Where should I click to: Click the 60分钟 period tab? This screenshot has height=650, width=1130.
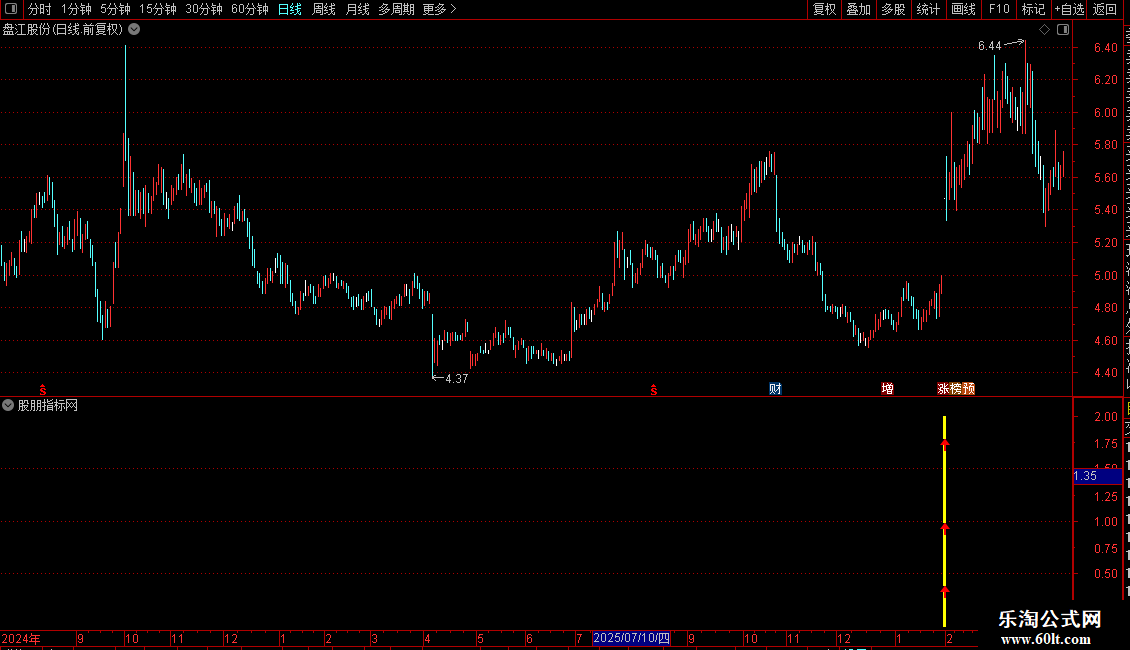pyautogui.click(x=249, y=9)
